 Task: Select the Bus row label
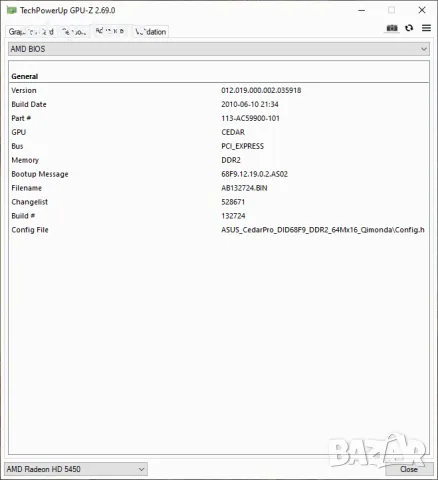coord(17,146)
